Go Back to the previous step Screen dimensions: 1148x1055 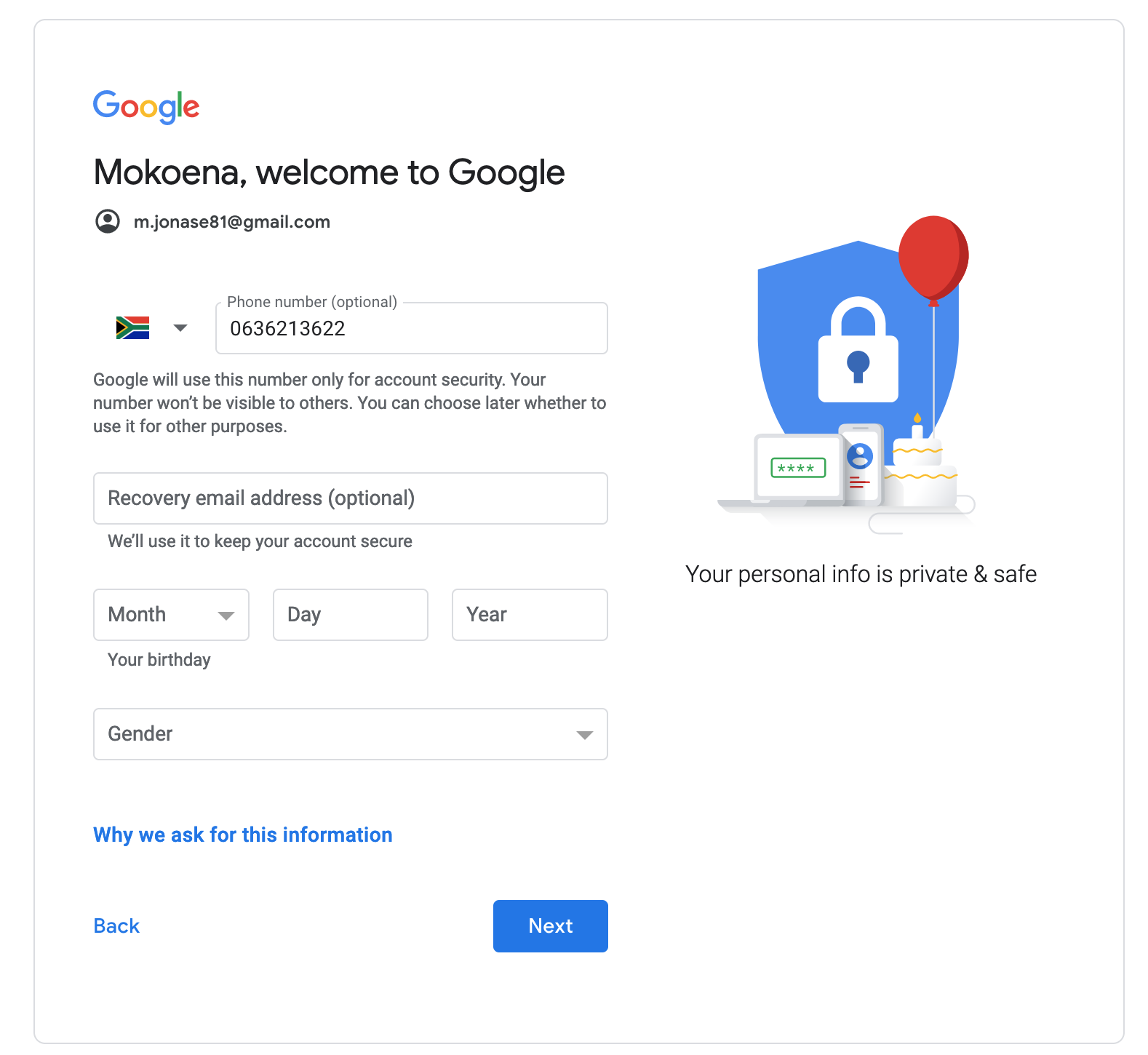(x=116, y=925)
